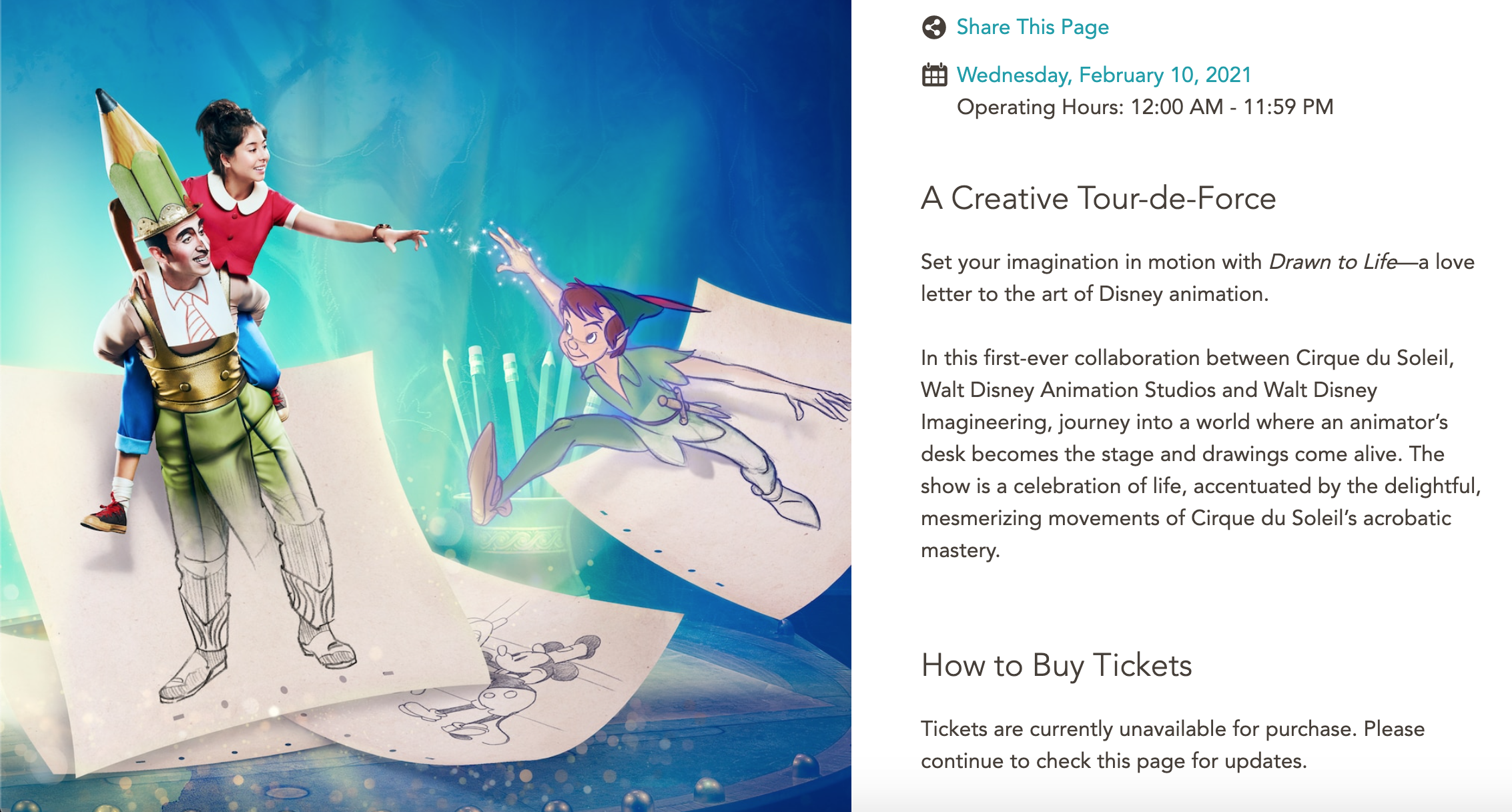Open the Share This Page link
Screen dimensions: 1512x812
(x=1032, y=27)
